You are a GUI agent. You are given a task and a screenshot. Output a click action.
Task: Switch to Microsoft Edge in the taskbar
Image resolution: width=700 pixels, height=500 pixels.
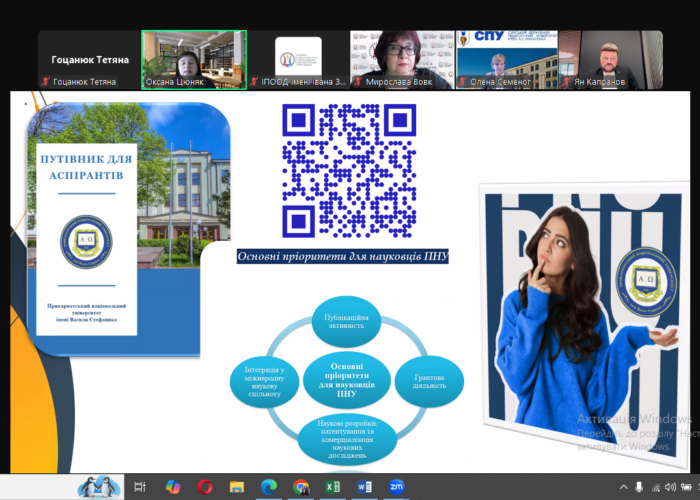(268, 487)
